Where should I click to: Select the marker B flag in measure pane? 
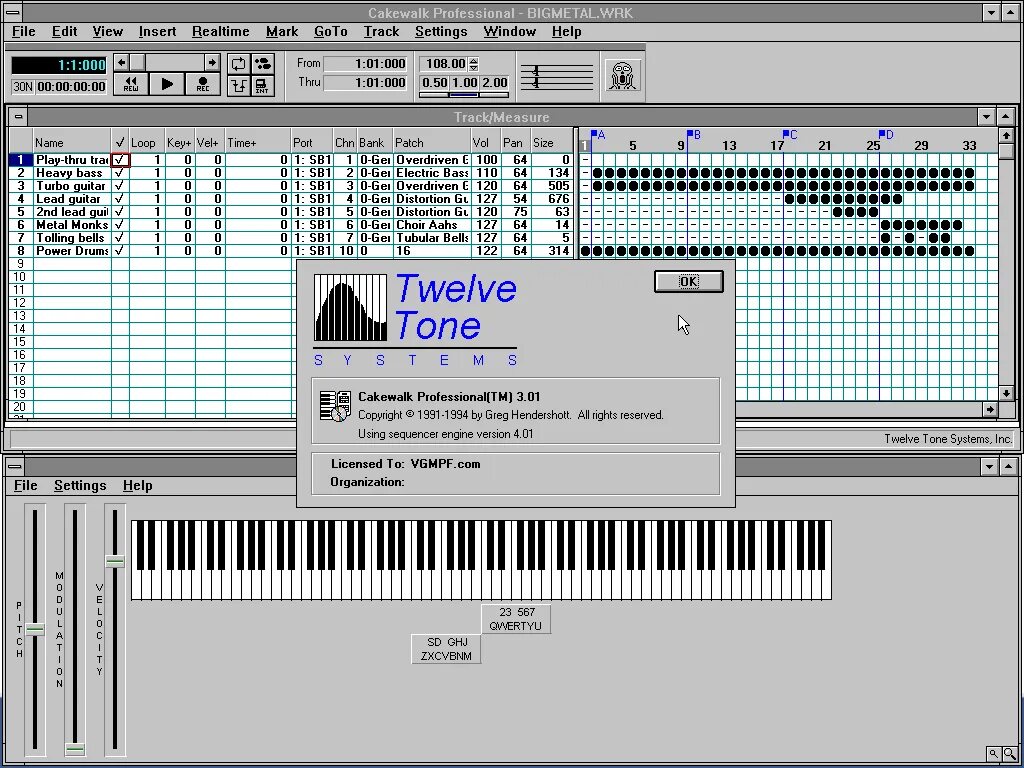pos(694,135)
